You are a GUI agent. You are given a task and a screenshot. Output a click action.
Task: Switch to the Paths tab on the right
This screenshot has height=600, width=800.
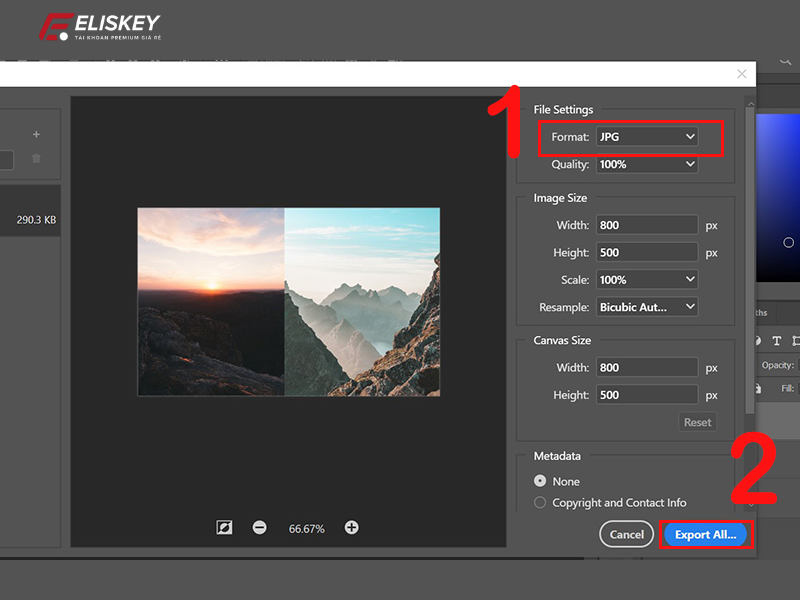pos(763,313)
